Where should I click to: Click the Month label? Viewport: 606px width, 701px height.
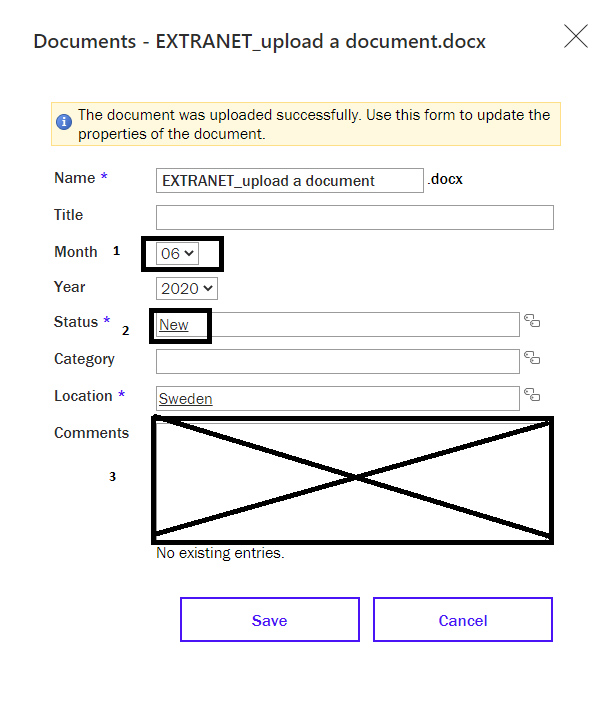click(76, 252)
